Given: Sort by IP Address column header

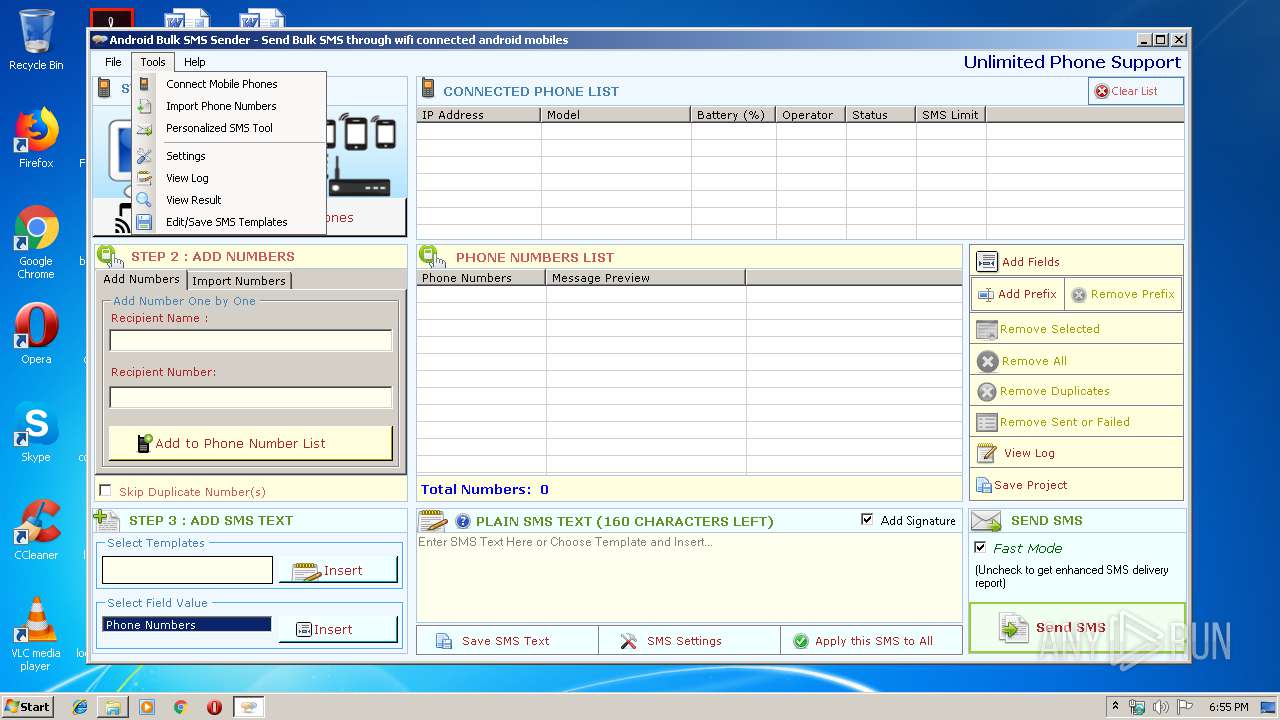Looking at the screenshot, I should 478,115.
